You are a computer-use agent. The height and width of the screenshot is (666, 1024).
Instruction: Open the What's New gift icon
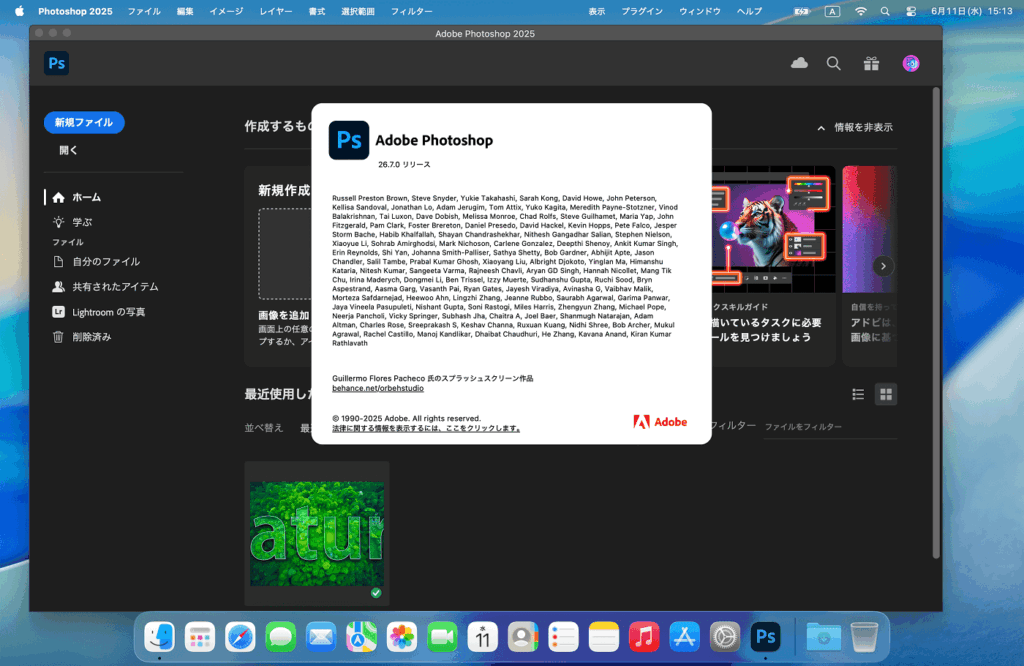click(x=871, y=63)
